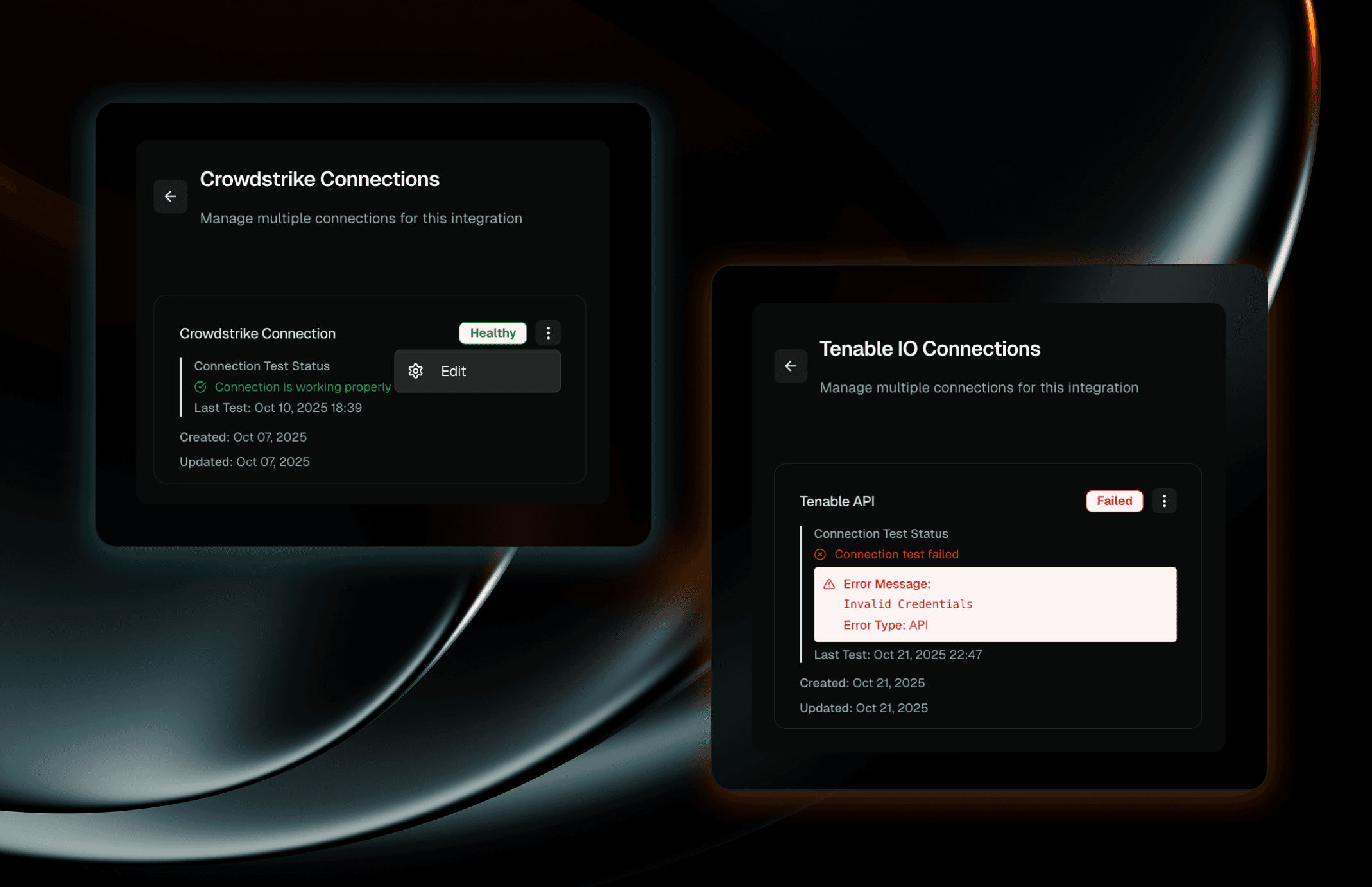The image size is (1372, 887).
Task: Click the Healthy status badge
Action: click(x=492, y=333)
